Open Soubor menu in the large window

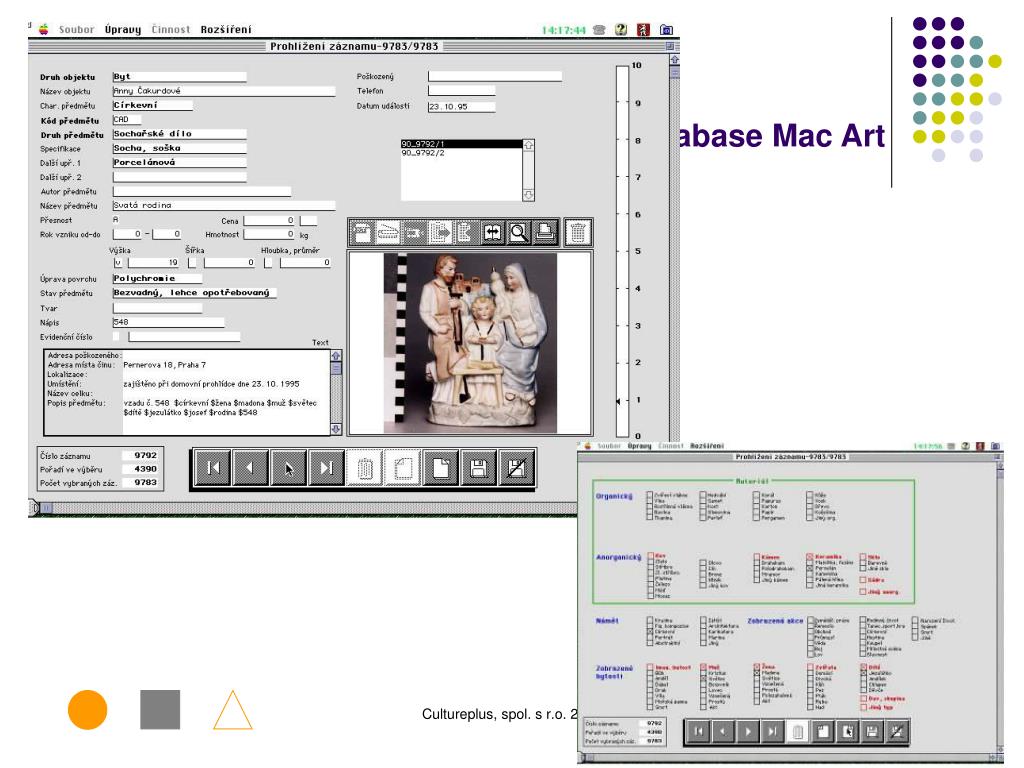coord(76,29)
